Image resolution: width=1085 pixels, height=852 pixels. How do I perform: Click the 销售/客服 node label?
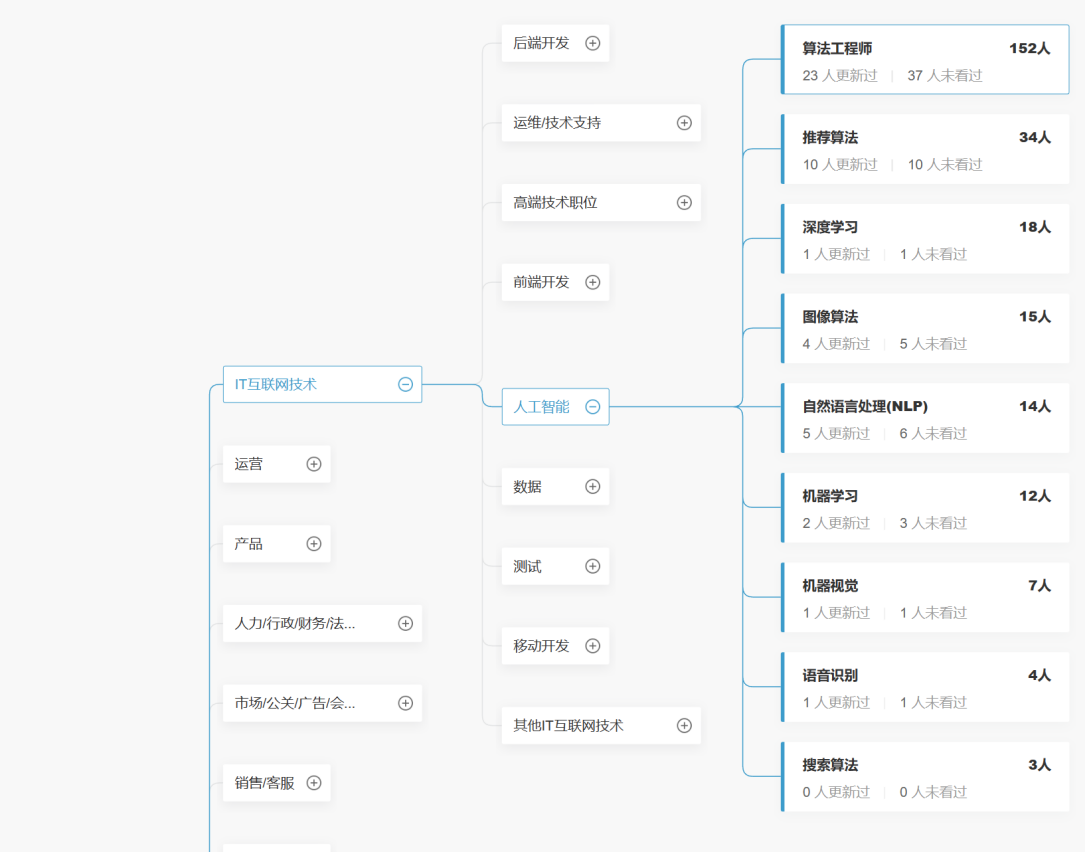point(265,783)
